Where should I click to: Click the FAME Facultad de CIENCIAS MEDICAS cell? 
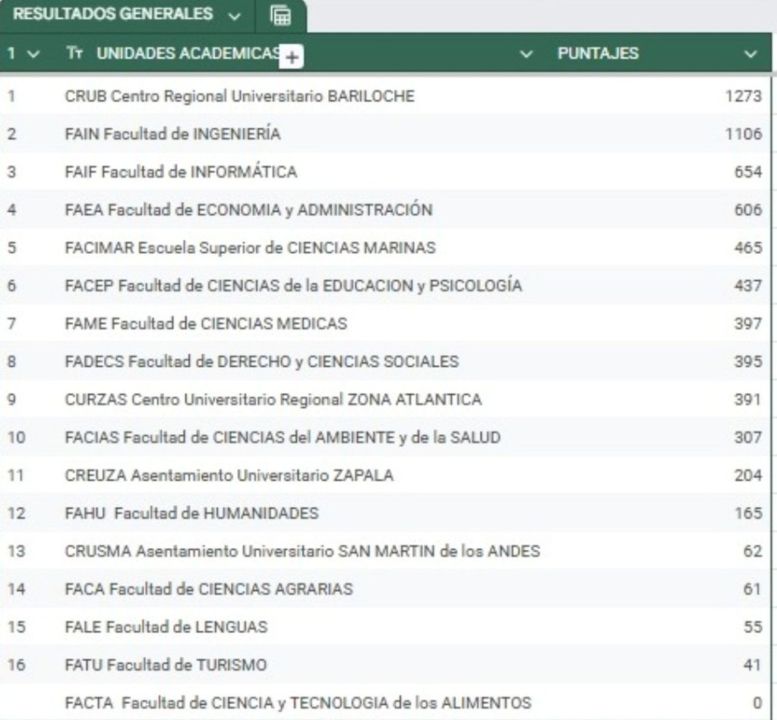click(205, 324)
